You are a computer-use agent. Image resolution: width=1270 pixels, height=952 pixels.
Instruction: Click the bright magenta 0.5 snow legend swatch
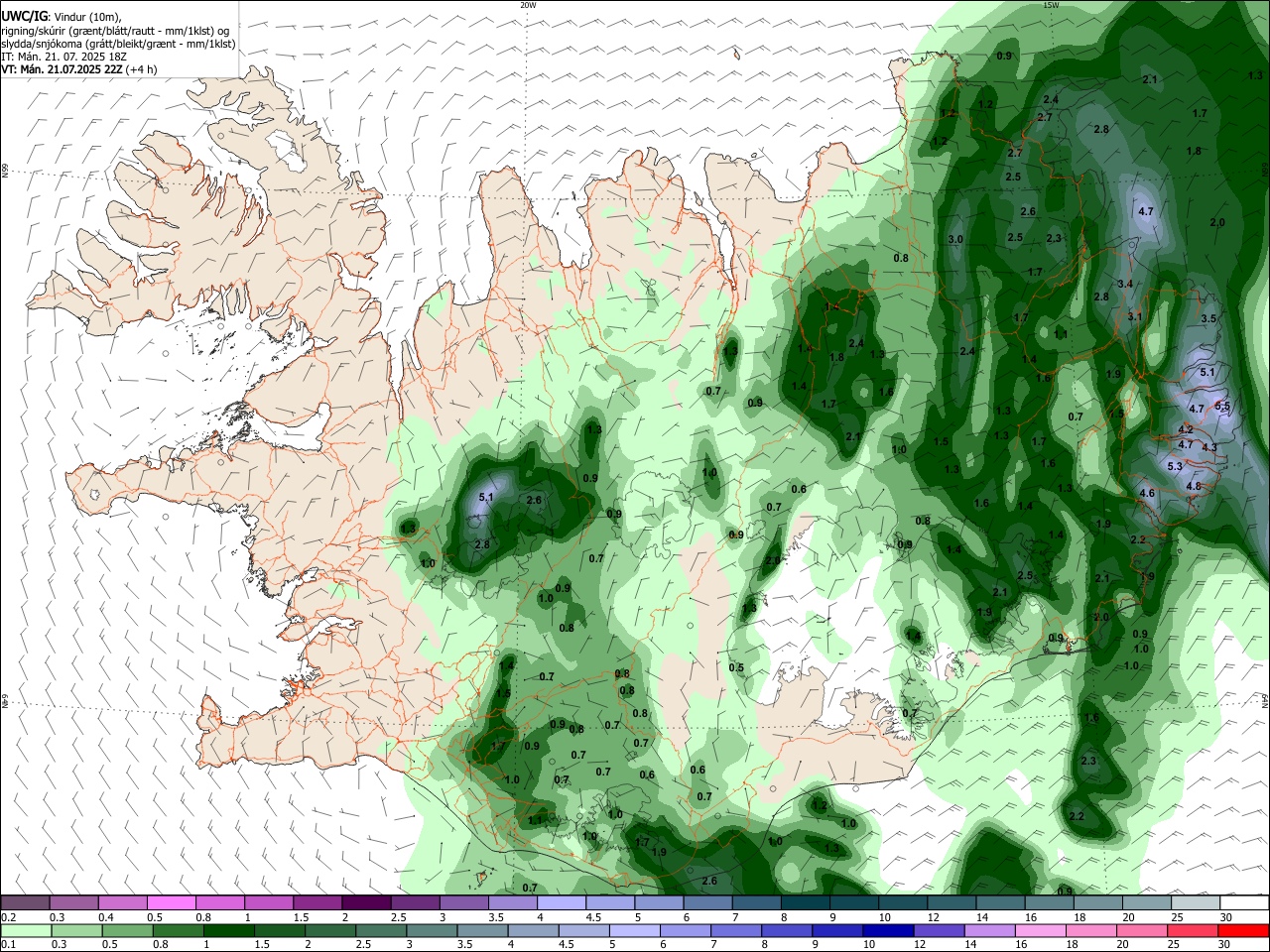(x=171, y=903)
